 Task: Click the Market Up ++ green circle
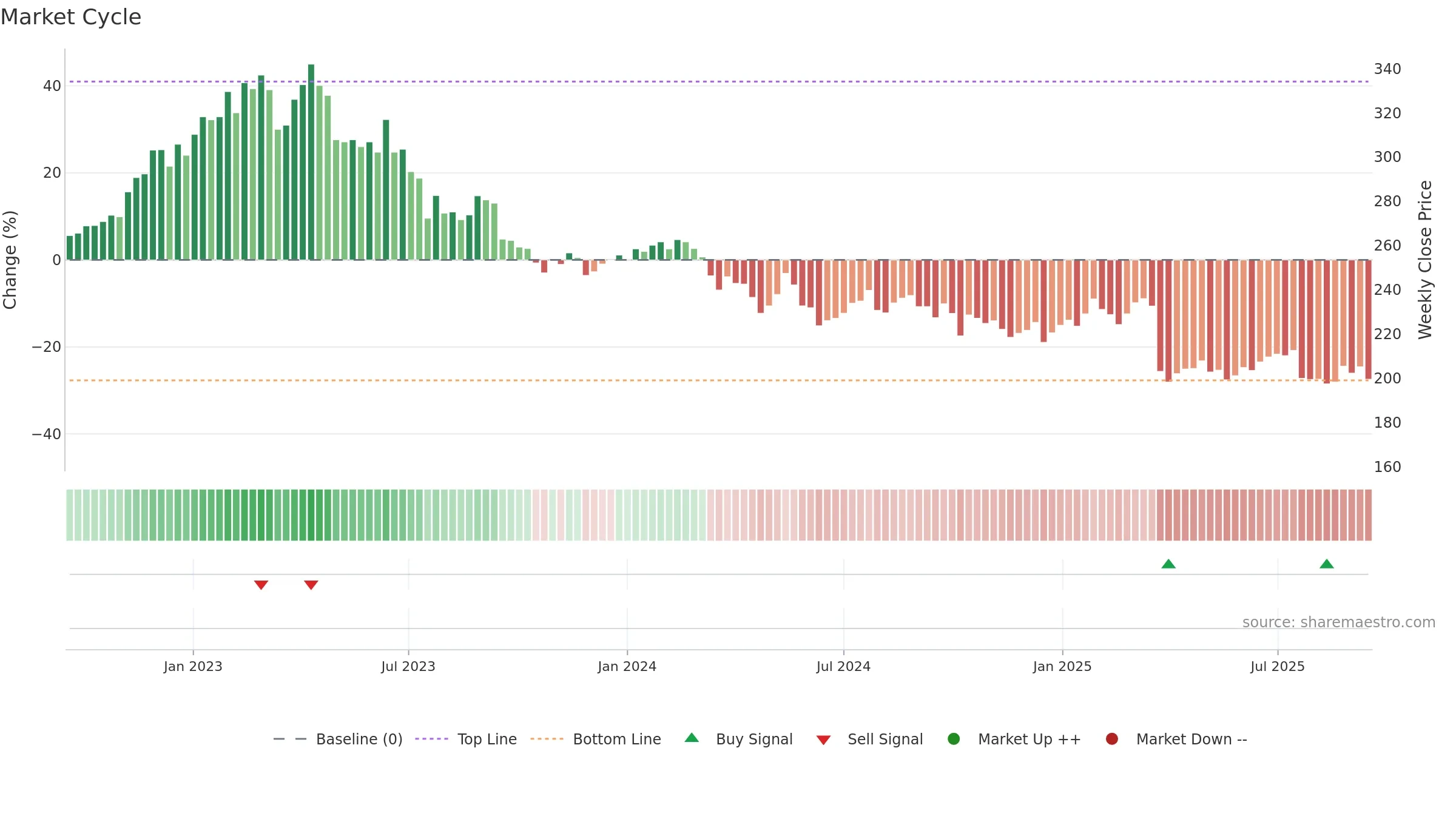(x=954, y=739)
